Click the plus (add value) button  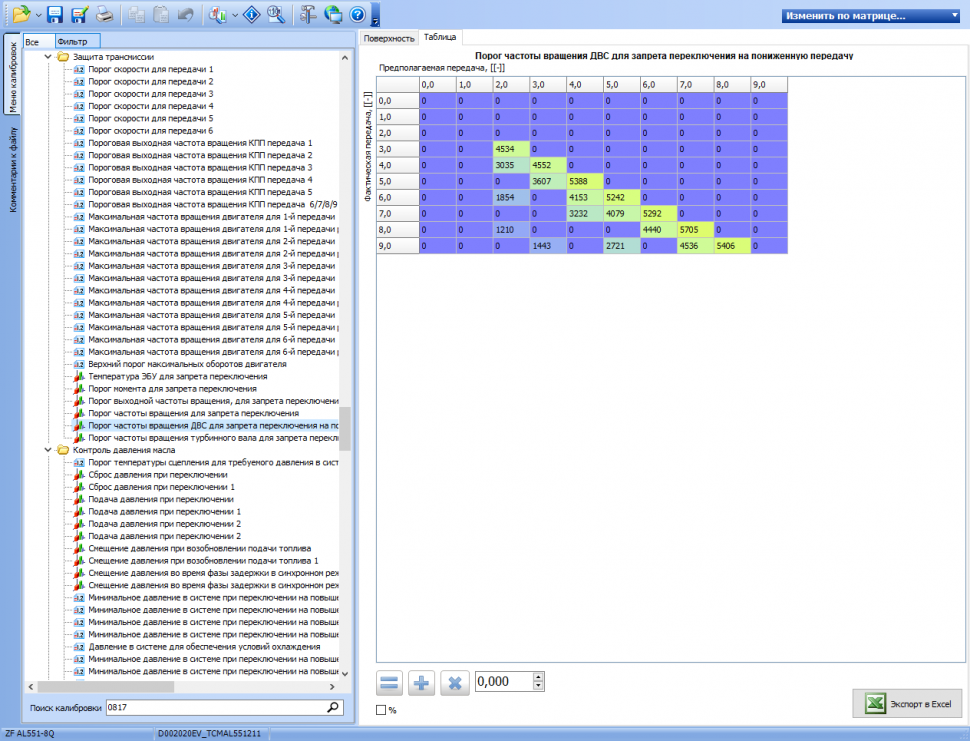pyautogui.click(x=422, y=683)
